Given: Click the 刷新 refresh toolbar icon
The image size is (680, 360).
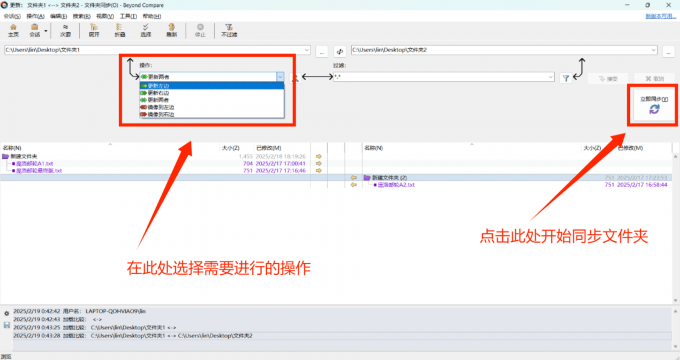Looking at the screenshot, I should coord(172,30).
